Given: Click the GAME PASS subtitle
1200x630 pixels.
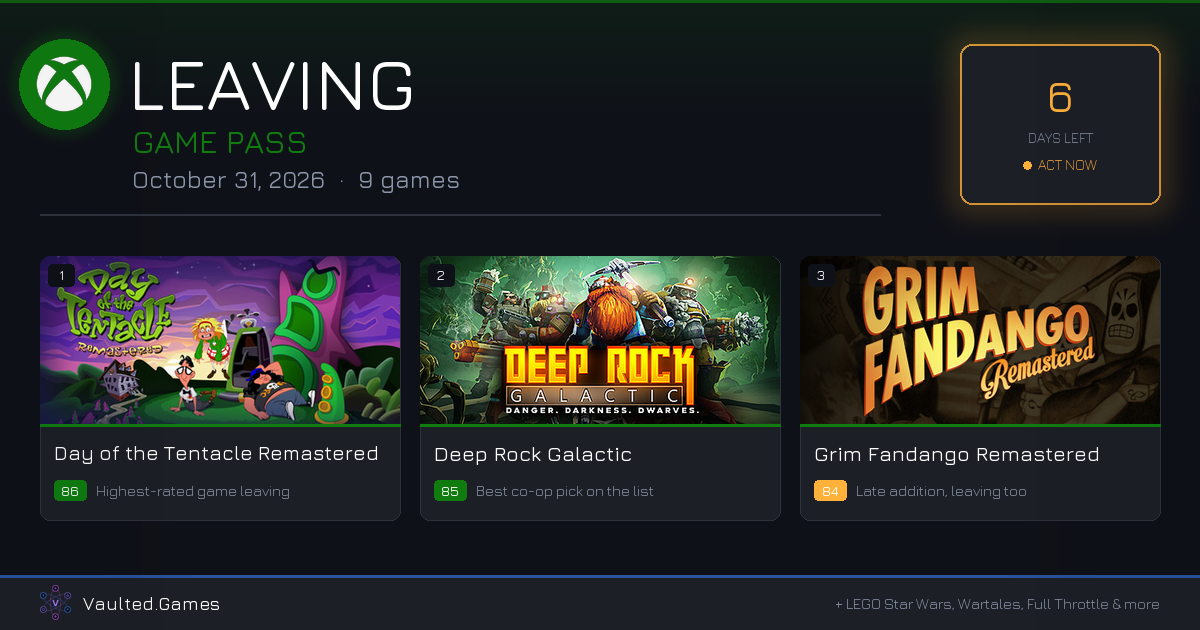Looking at the screenshot, I should click(x=220, y=142).
